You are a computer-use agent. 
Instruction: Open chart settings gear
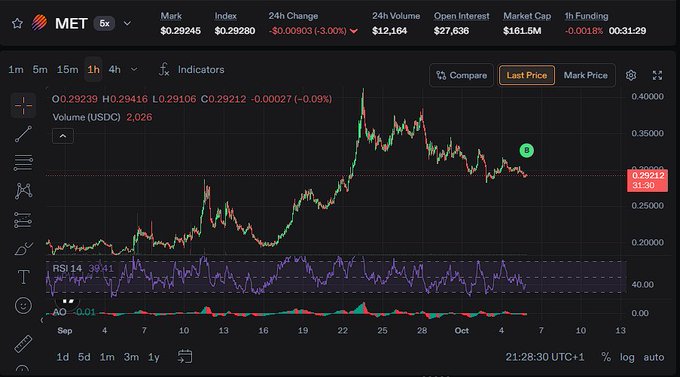pyautogui.click(x=631, y=75)
